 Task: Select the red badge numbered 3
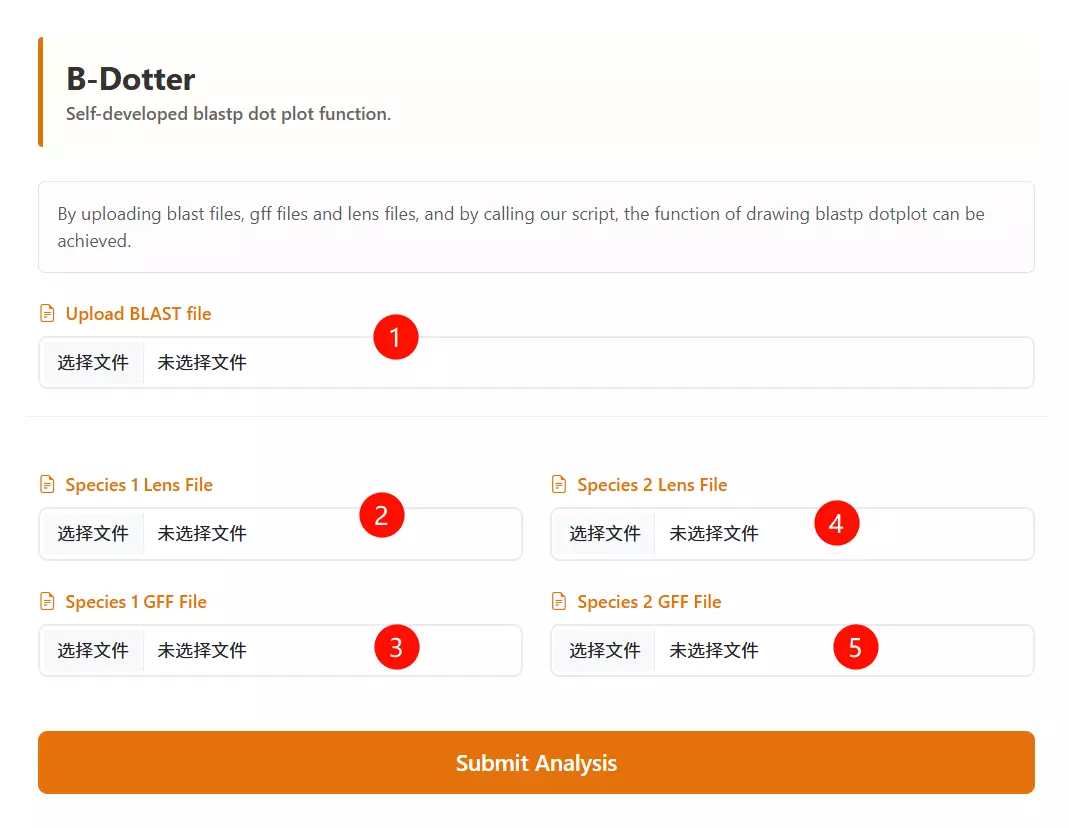pos(396,647)
